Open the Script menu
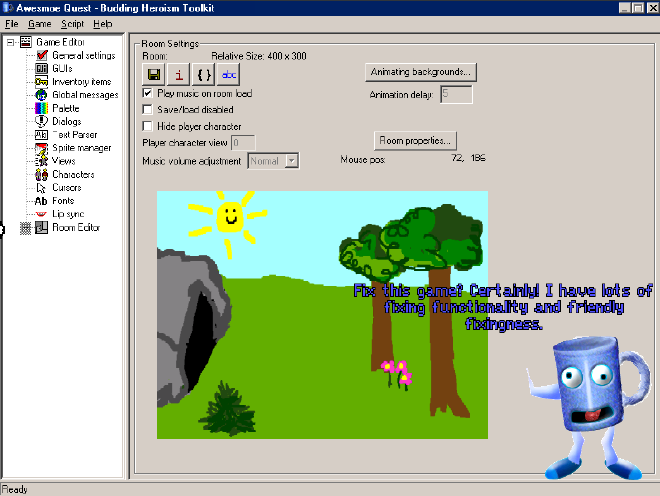 (x=72, y=22)
